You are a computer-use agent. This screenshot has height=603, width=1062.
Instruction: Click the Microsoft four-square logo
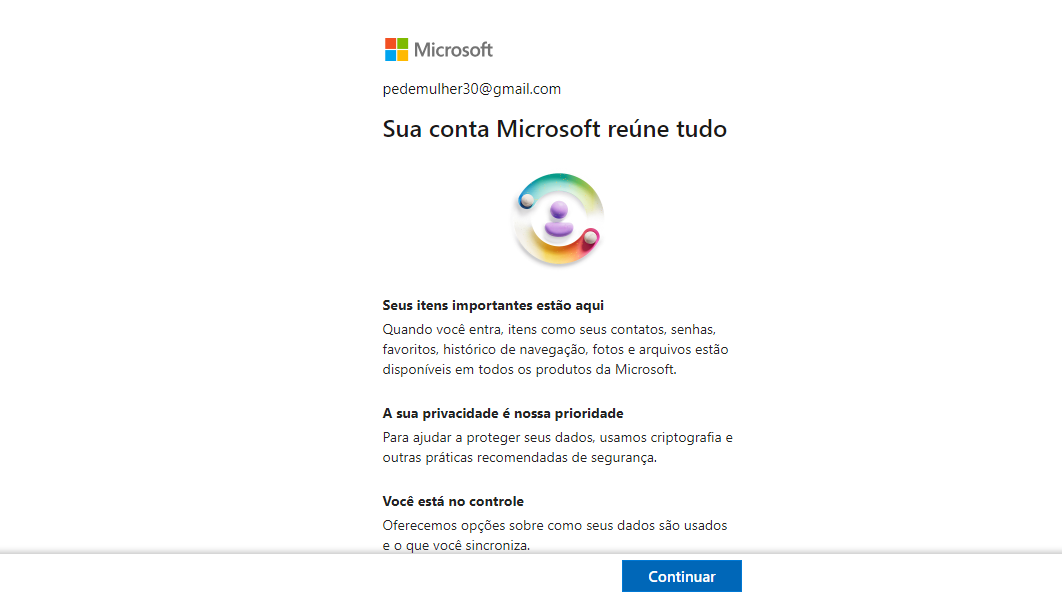click(396, 49)
